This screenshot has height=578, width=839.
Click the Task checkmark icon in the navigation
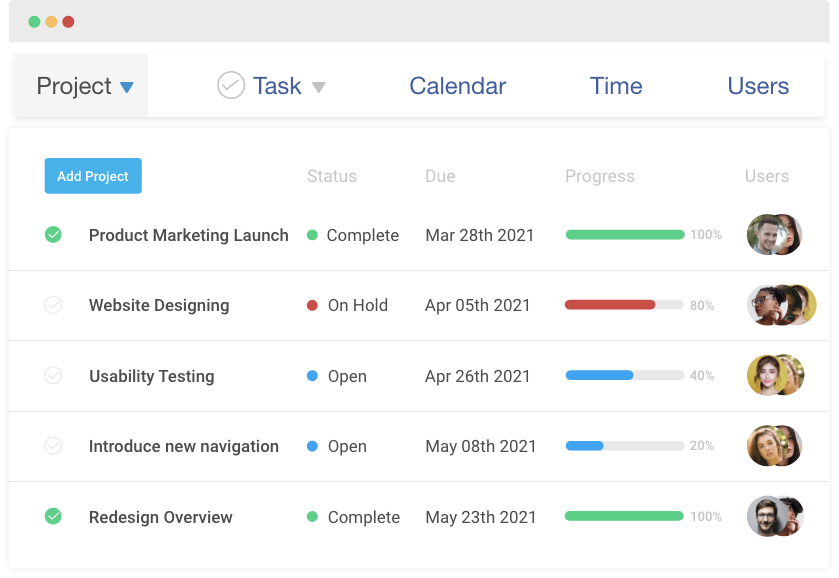(x=231, y=86)
